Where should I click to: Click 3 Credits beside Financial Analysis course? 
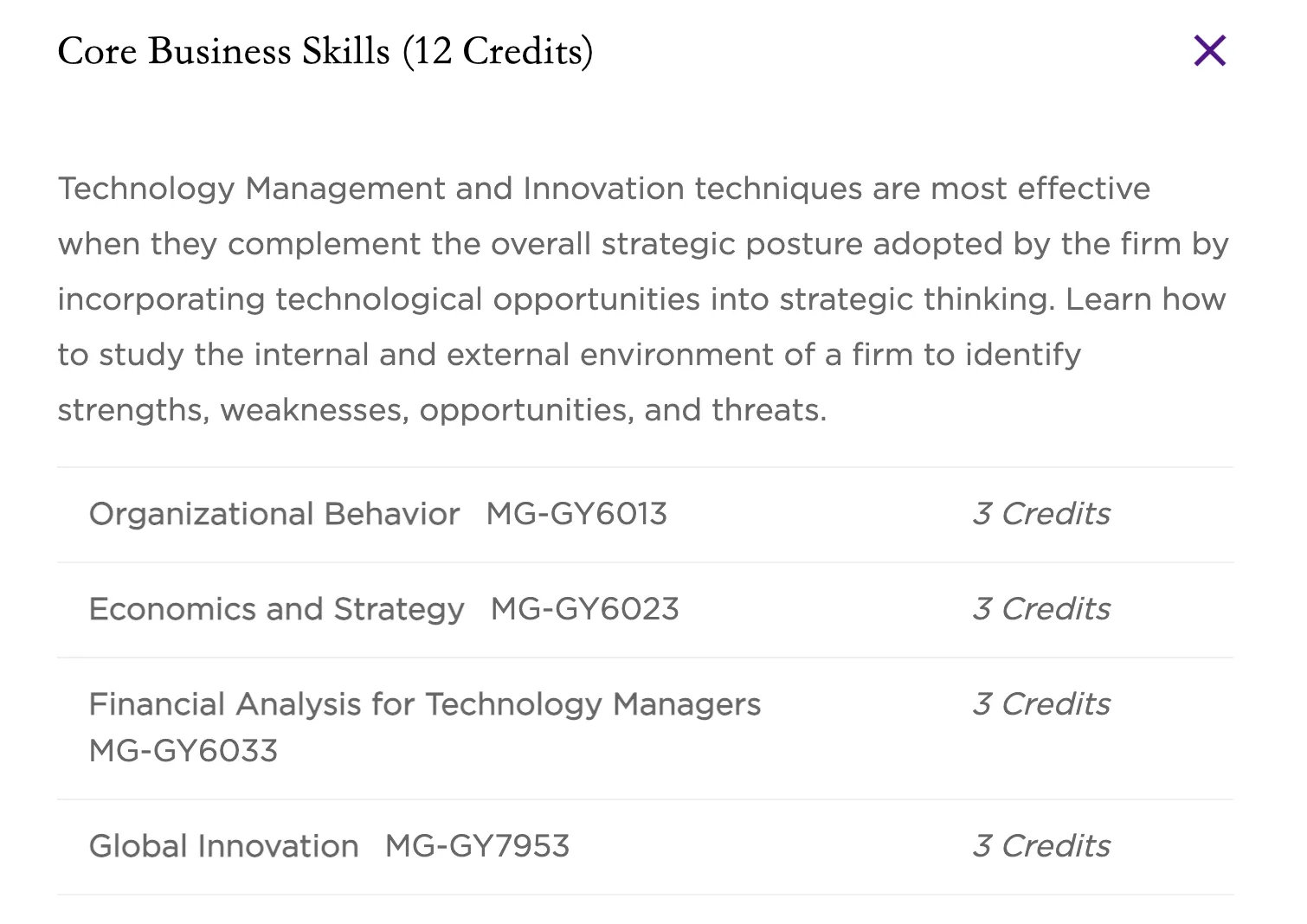[x=1041, y=704]
